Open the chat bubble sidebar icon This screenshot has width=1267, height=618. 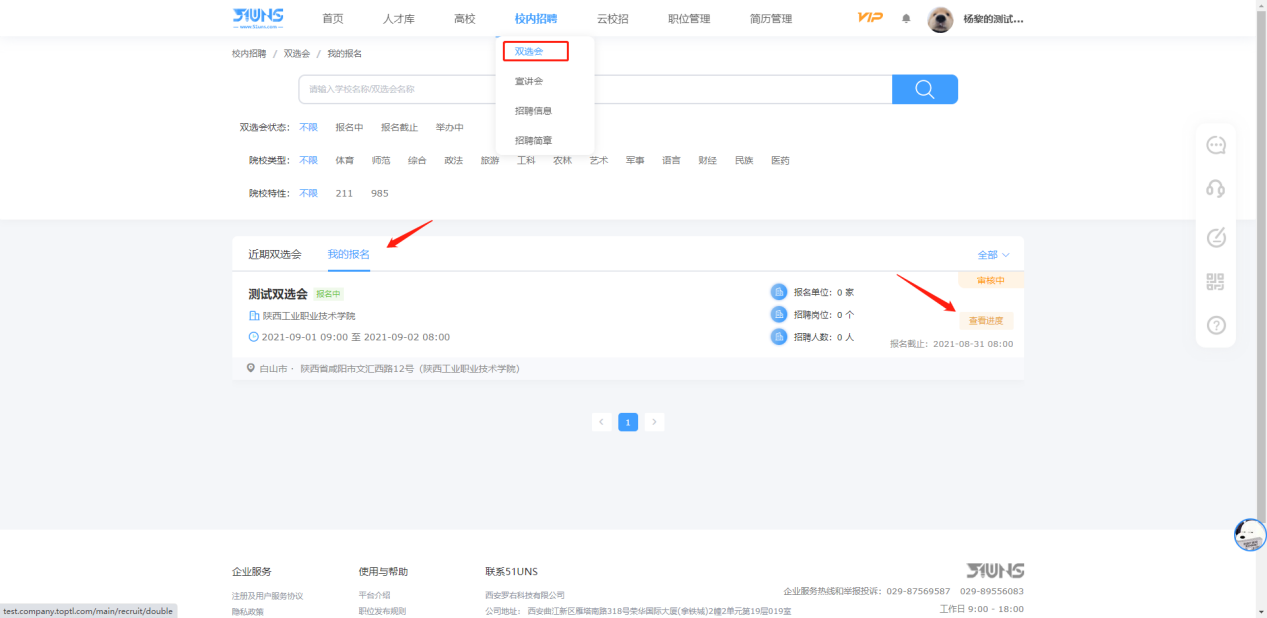coord(1216,146)
